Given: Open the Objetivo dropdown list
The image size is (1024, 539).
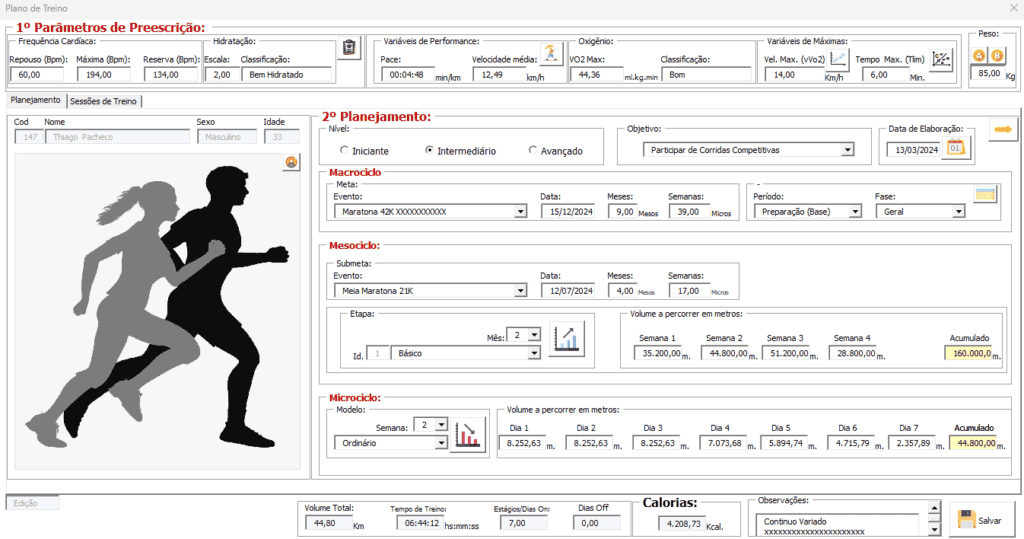Looking at the screenshot, I should [x=847, y=150].
